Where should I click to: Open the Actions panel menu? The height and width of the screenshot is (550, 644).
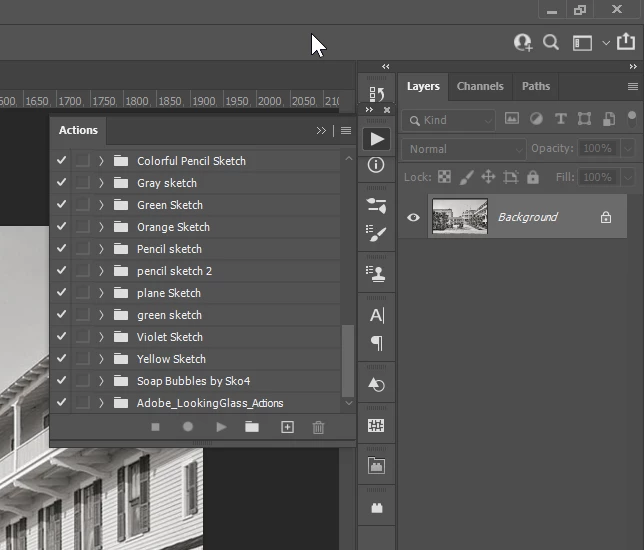click(346, 131)
